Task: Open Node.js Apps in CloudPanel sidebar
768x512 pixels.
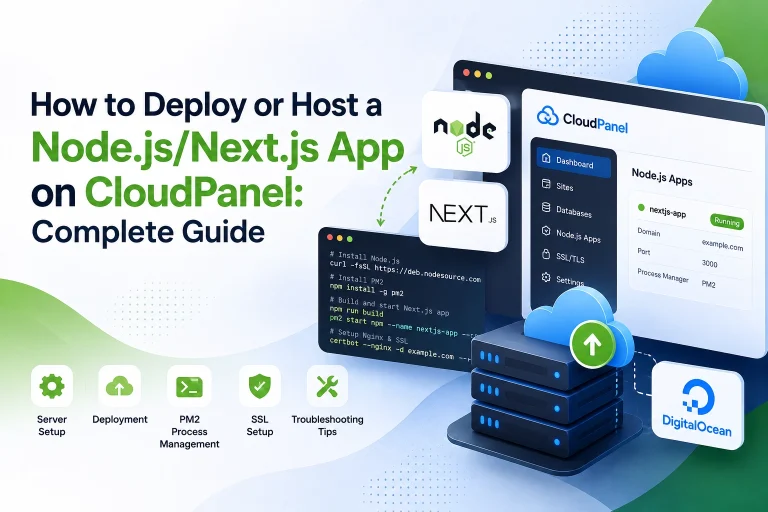Action: click(x=571, y=234)
